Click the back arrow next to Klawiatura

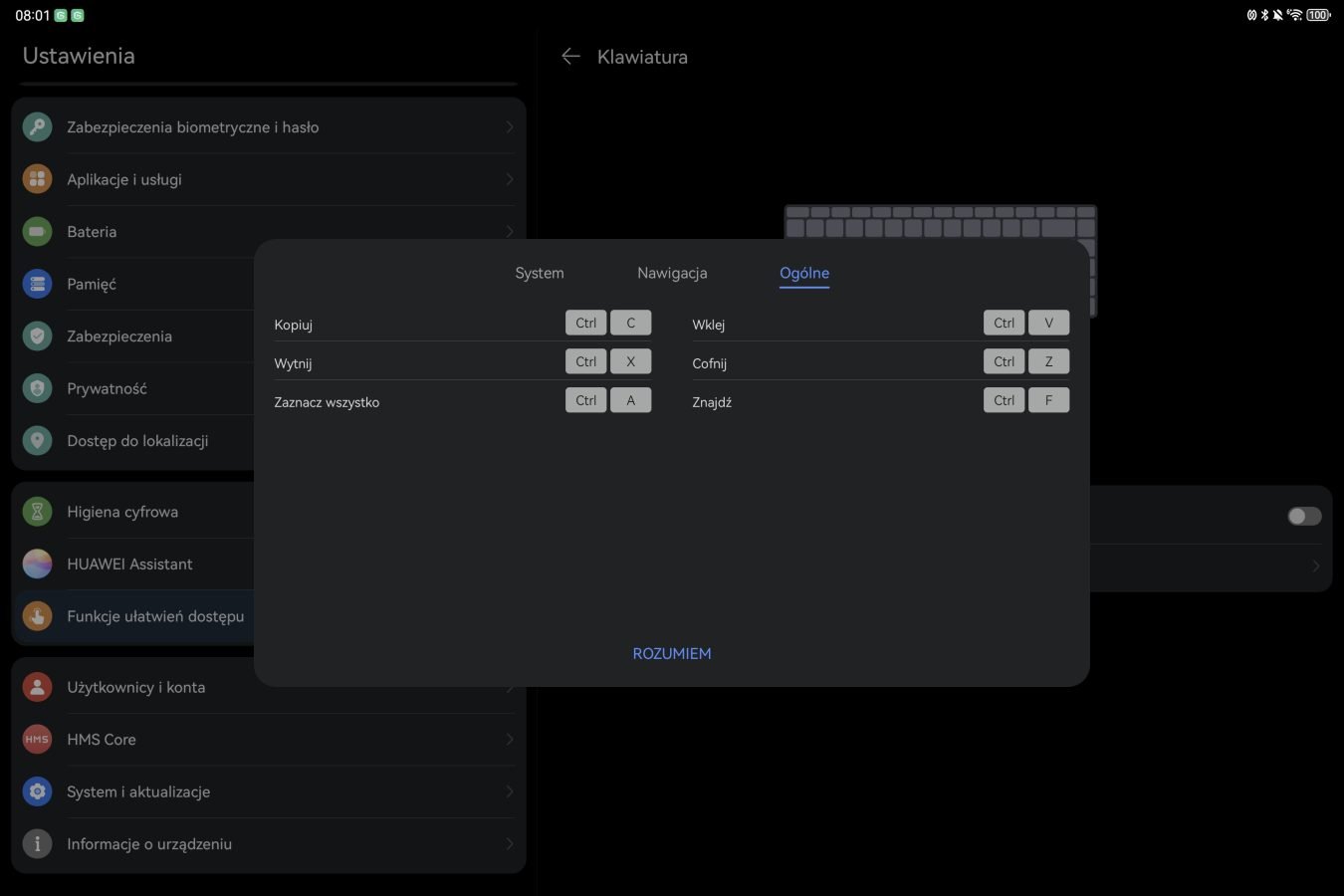click(570, 57)
